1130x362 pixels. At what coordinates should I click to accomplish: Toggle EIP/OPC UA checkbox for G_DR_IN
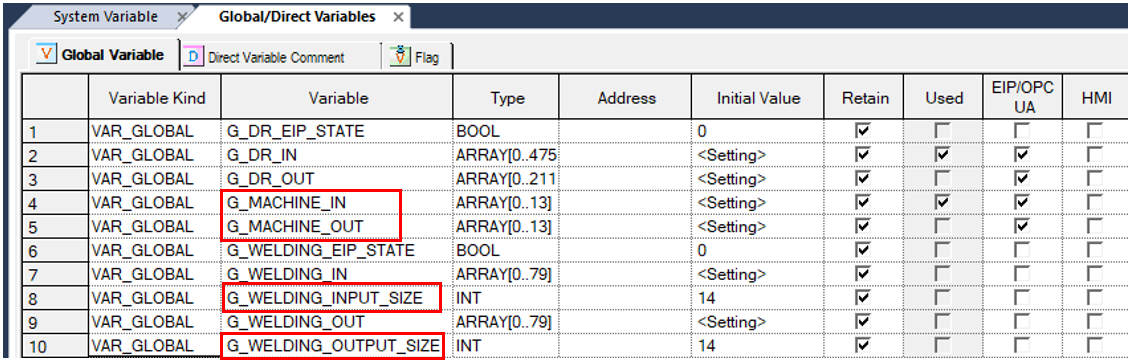1022,154
